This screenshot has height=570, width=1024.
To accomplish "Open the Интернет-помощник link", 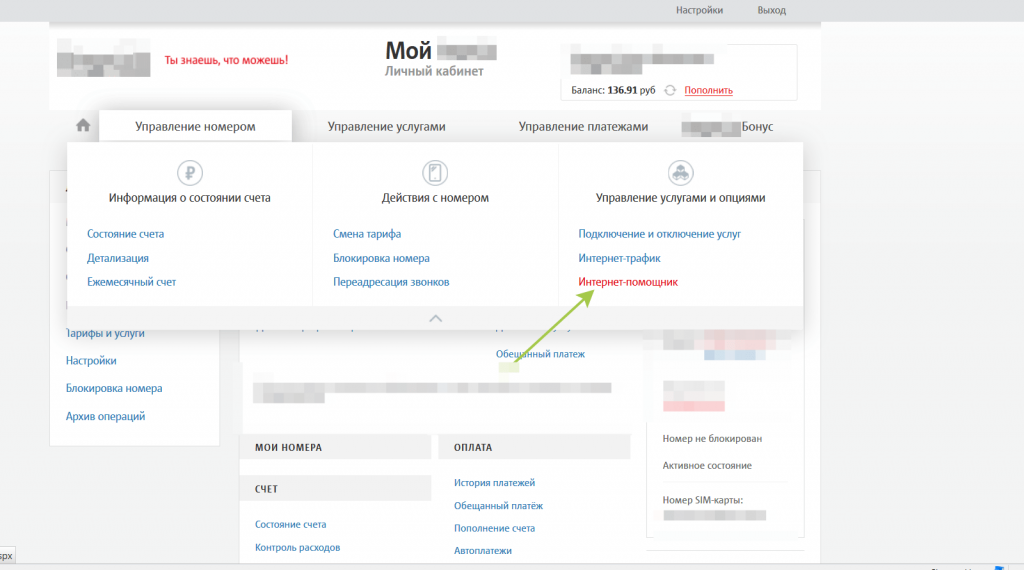I will pos(628,282).
